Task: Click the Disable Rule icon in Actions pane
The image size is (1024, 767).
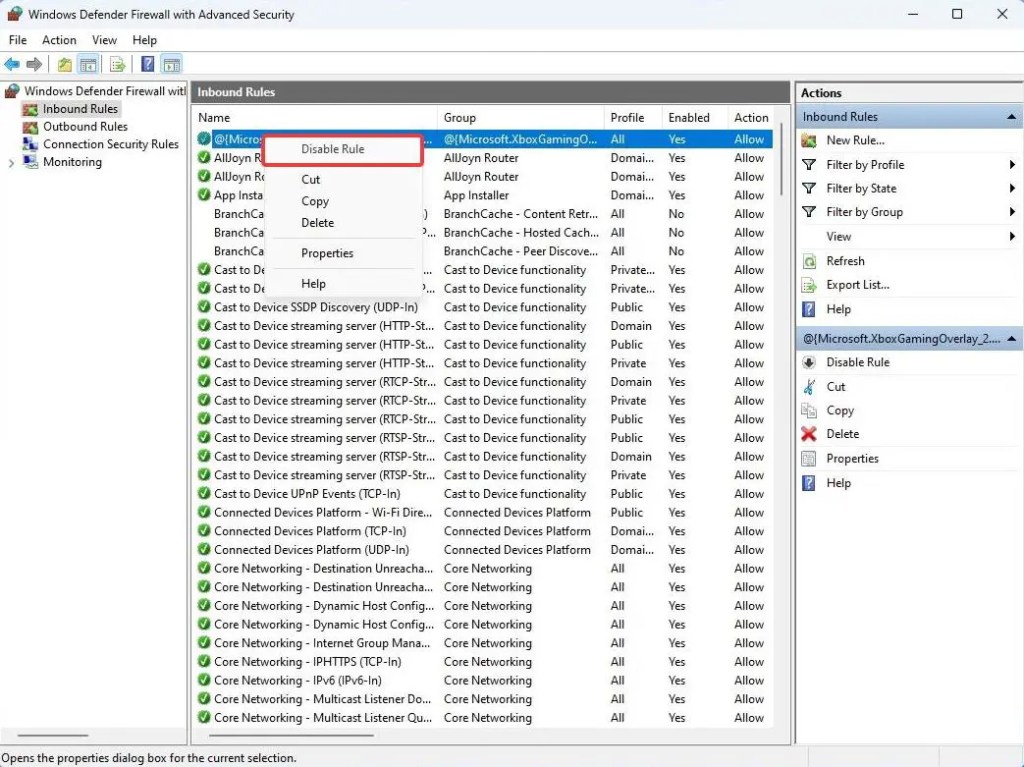Action: tap(808, 363)
